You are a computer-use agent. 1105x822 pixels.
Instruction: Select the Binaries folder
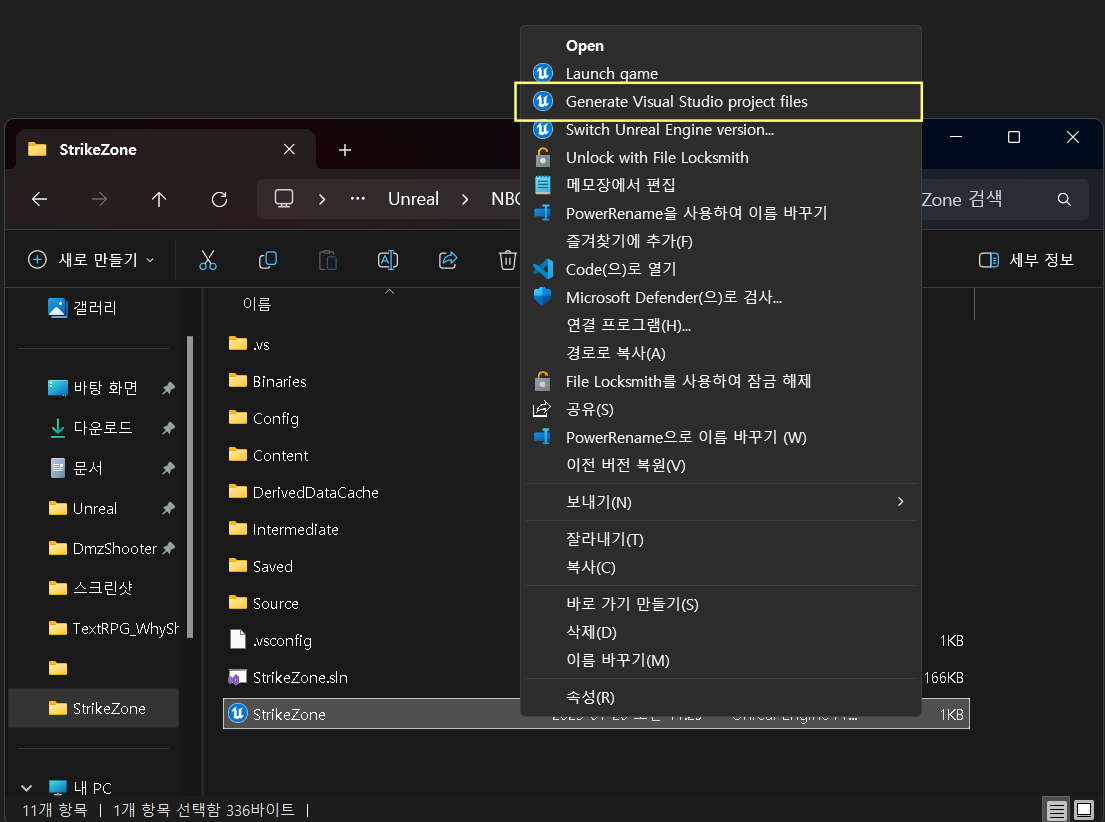(x=279, y=381)
